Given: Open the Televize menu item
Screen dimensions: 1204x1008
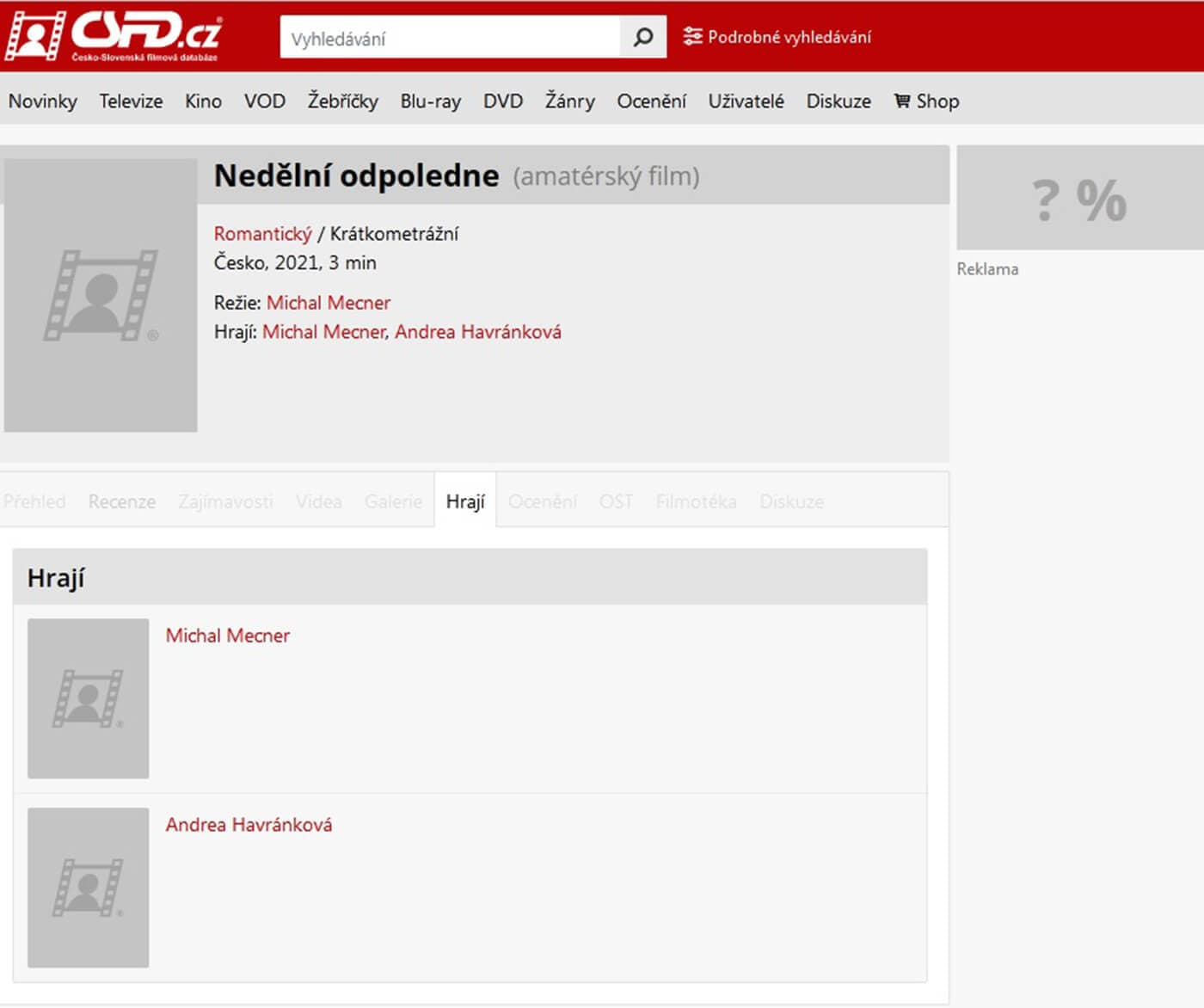Looking at the screenshot, I should point(131,101).
